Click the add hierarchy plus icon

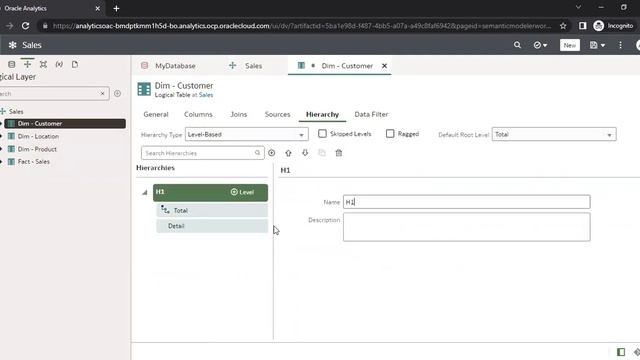pyautogui.click(x=271, y=153)
